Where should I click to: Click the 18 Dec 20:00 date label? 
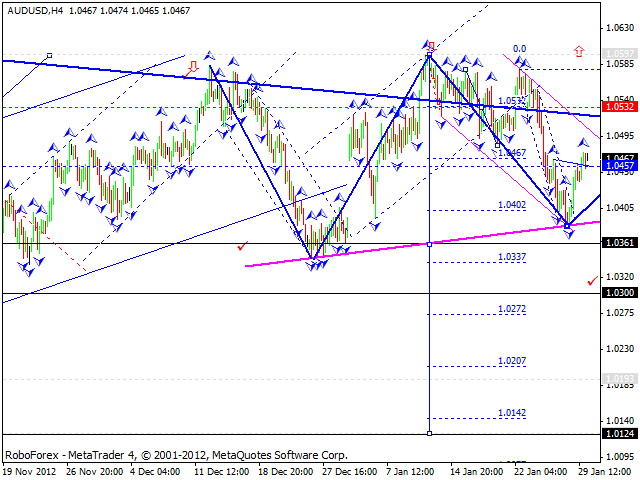click(x=286, y=472)
